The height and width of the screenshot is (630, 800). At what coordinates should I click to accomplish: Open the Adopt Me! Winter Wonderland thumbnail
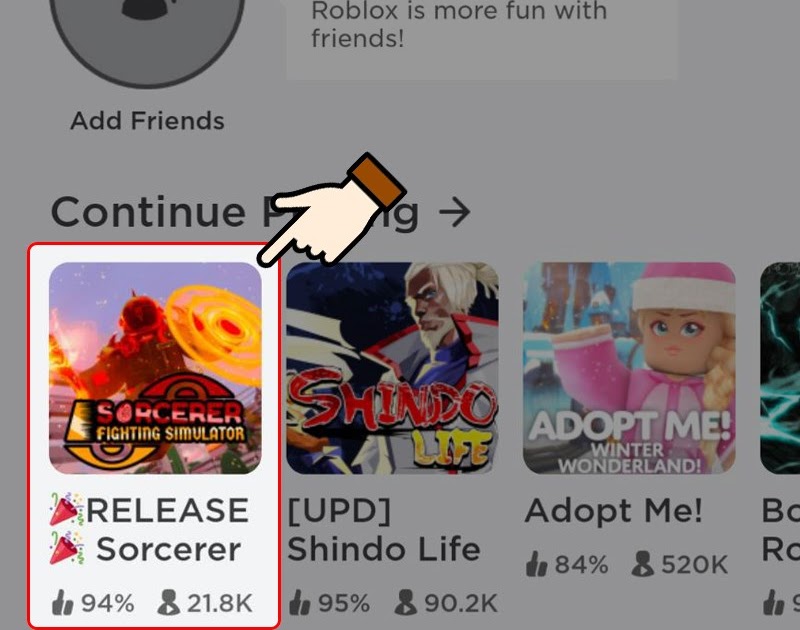(x=629, y=368)
